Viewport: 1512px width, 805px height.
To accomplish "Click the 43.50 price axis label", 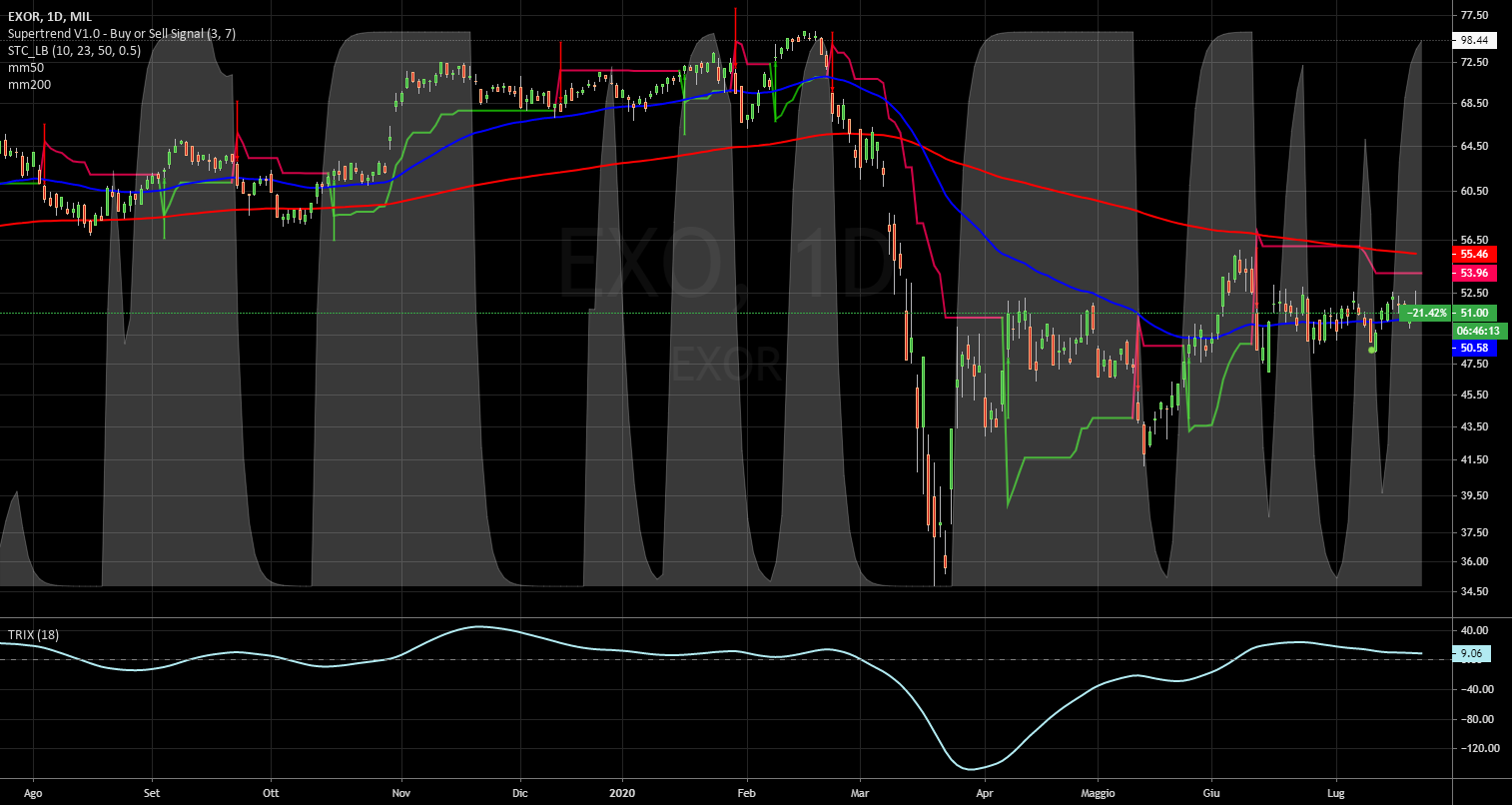I will 1474,426.
